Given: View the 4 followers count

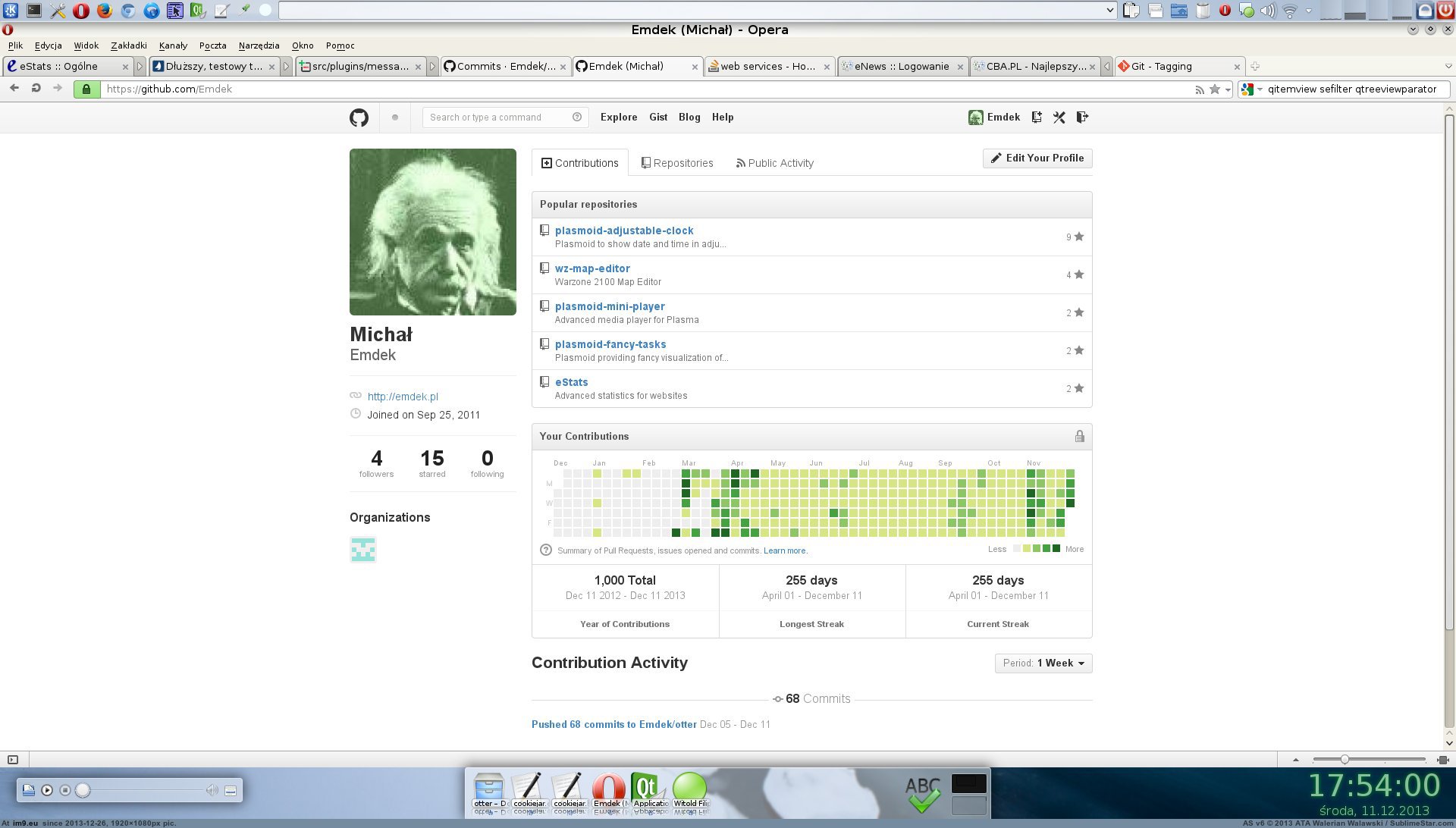Looking at the screenshot, I should point(376,463).
